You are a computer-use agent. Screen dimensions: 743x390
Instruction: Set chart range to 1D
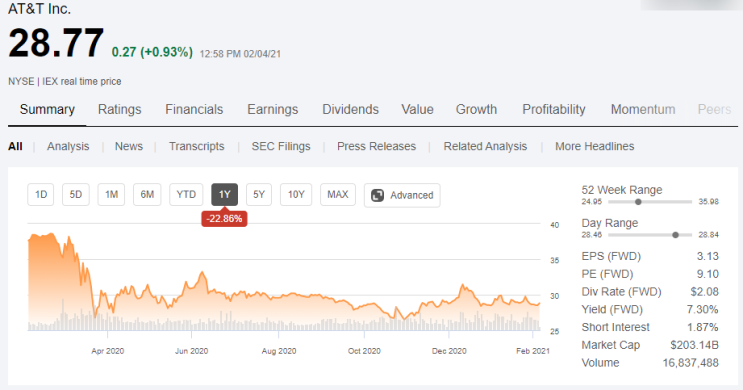[41, 195]
